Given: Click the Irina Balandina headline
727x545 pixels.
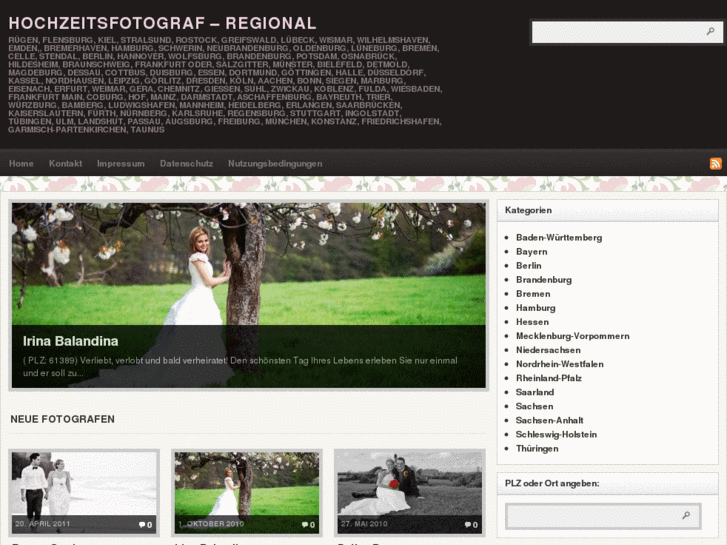Looking at the screenshot, I should 70,341.
